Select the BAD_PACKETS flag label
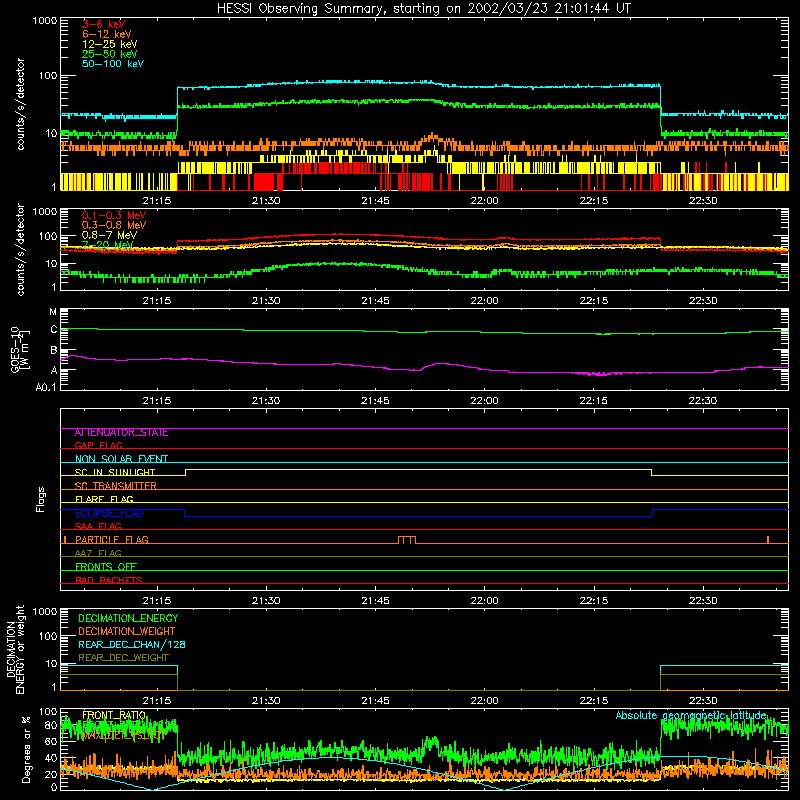The height and width of the screenshot is (800, 800). pyautogui.click(x=109, y=580)
